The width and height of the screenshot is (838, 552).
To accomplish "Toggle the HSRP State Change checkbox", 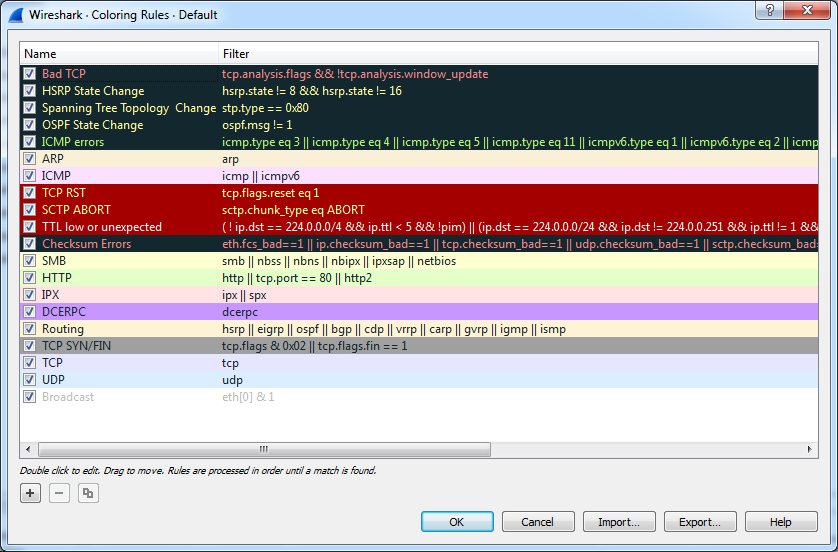I will [x=30, y=91].
